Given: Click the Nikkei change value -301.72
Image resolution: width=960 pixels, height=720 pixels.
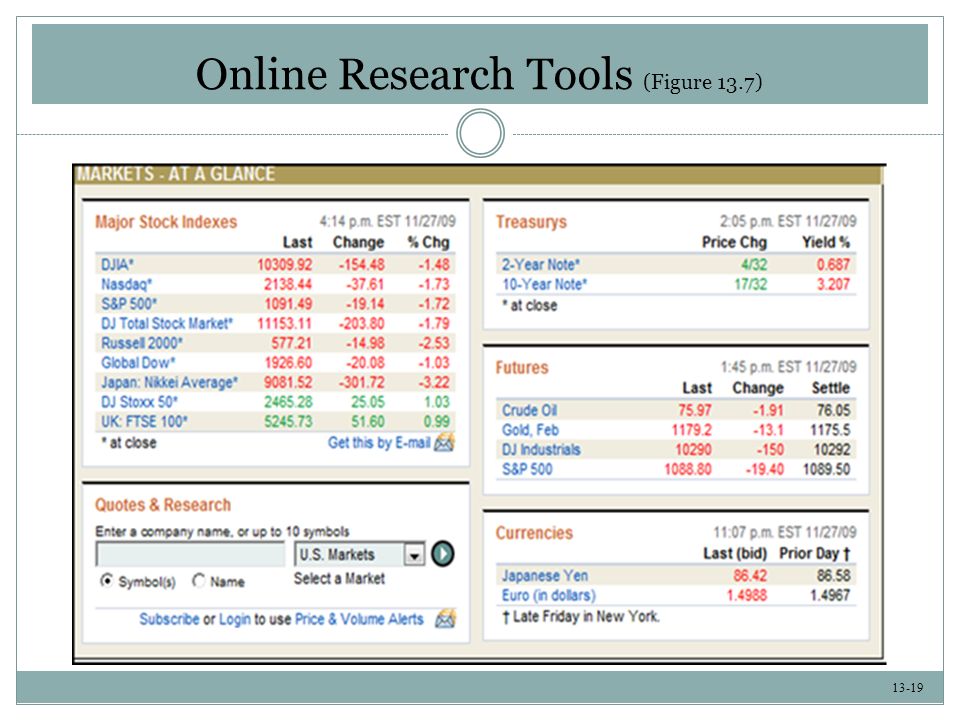Looking at the screenshot, I should (x=362, y=382).
